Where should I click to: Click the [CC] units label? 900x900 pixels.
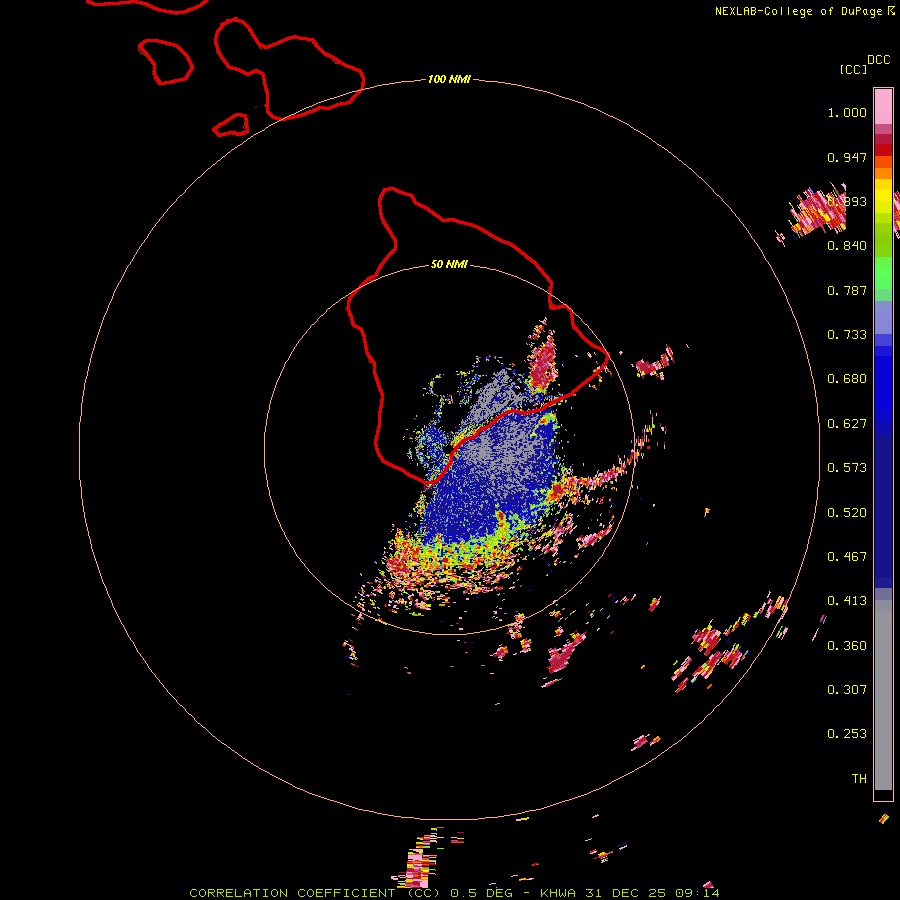point(853,69)
